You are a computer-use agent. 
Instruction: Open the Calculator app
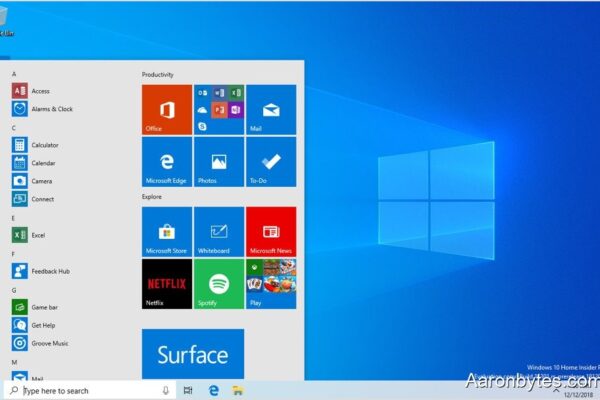tap(44, 145)
